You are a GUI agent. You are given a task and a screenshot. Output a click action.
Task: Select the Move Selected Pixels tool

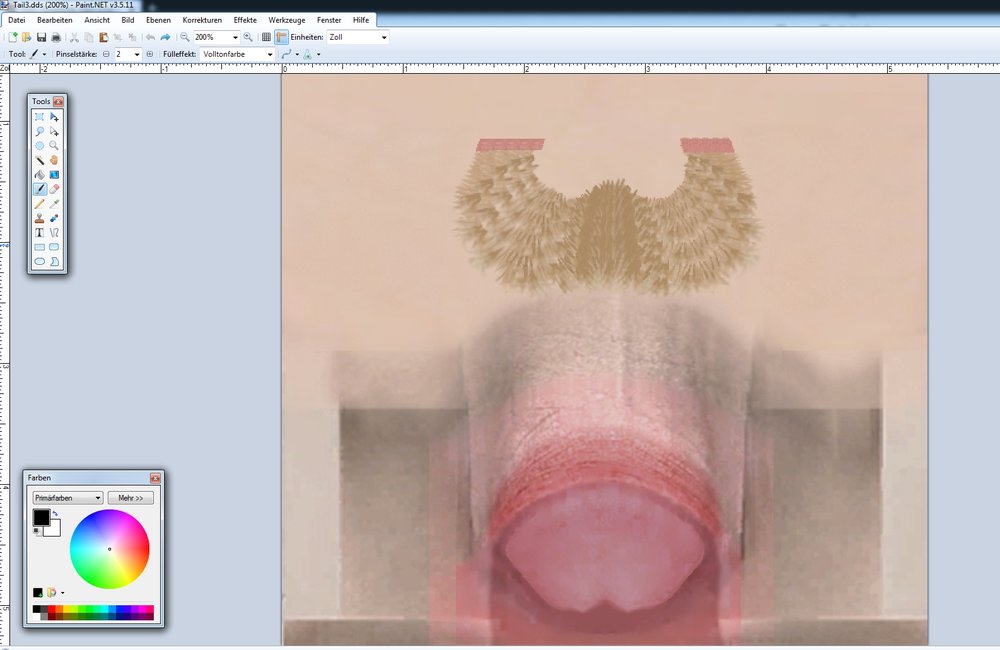[54, 117]
